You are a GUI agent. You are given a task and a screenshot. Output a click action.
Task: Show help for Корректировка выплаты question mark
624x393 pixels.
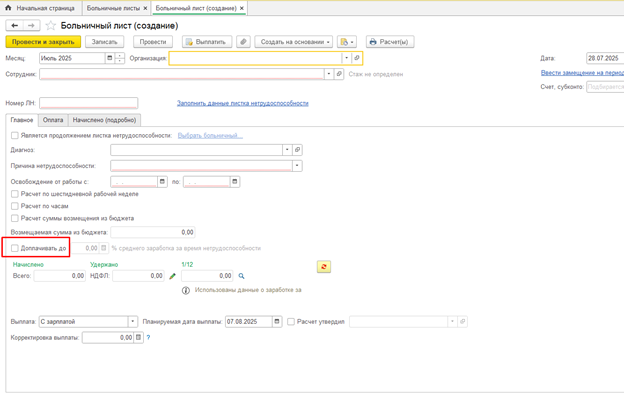point(148,337)
